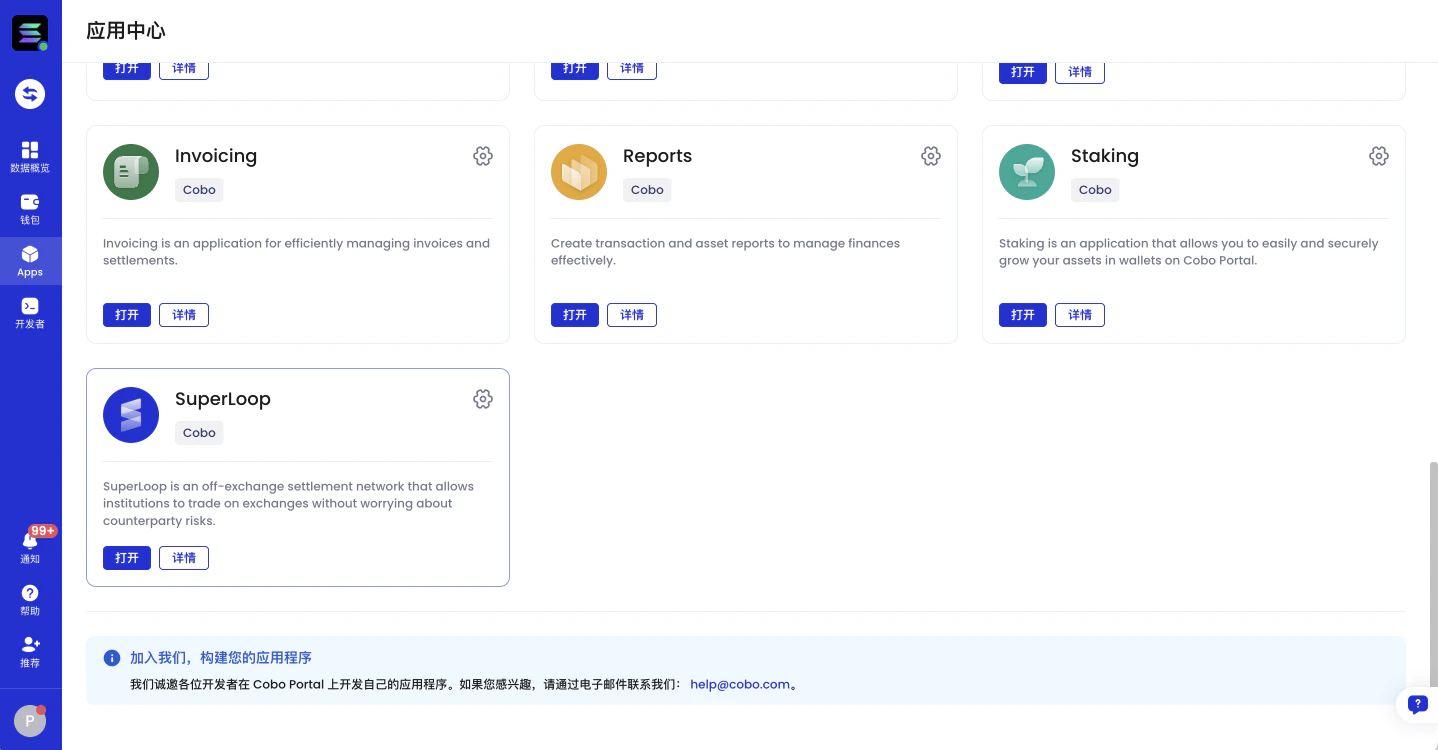Screen dimensions: 1438x750
Task: Click the 应用中心 page heading
Action: tap(126, 30)
